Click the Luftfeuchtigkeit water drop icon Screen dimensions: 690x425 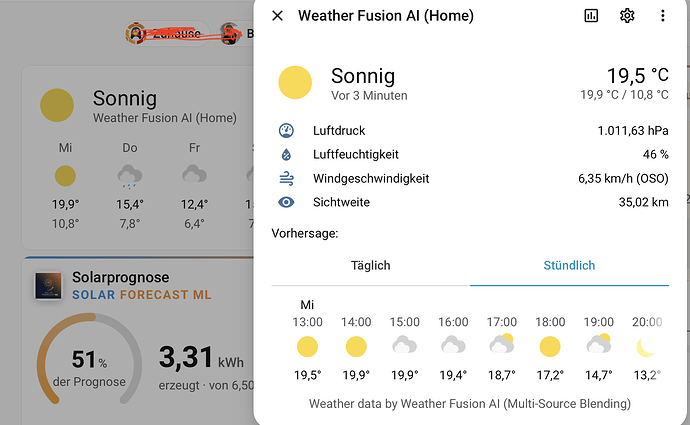click(x=286, y=154)
